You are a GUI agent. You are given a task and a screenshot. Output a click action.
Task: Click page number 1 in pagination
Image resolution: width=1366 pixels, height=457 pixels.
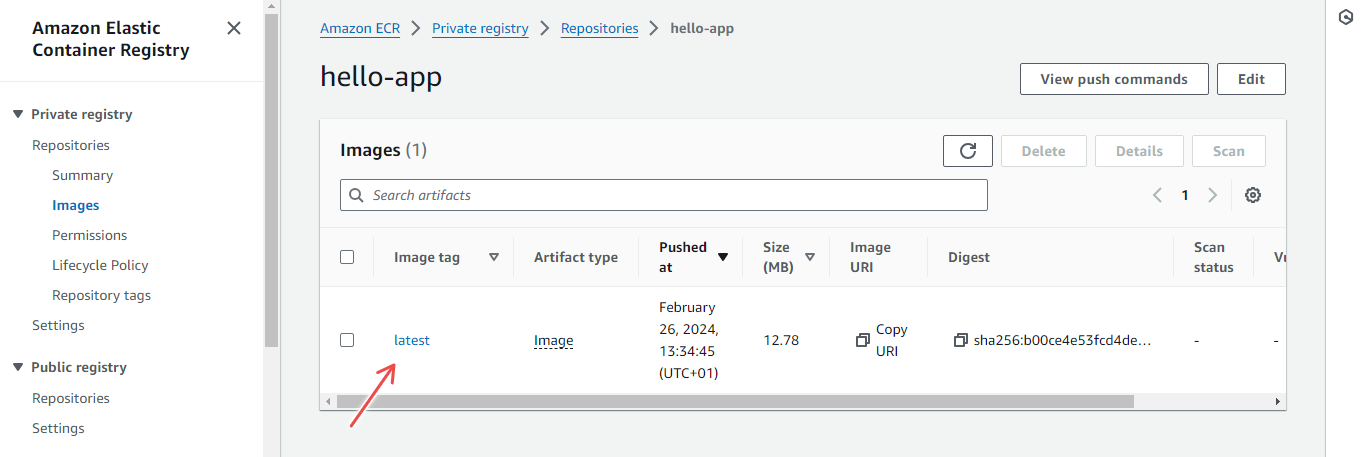pos(1185,195)
